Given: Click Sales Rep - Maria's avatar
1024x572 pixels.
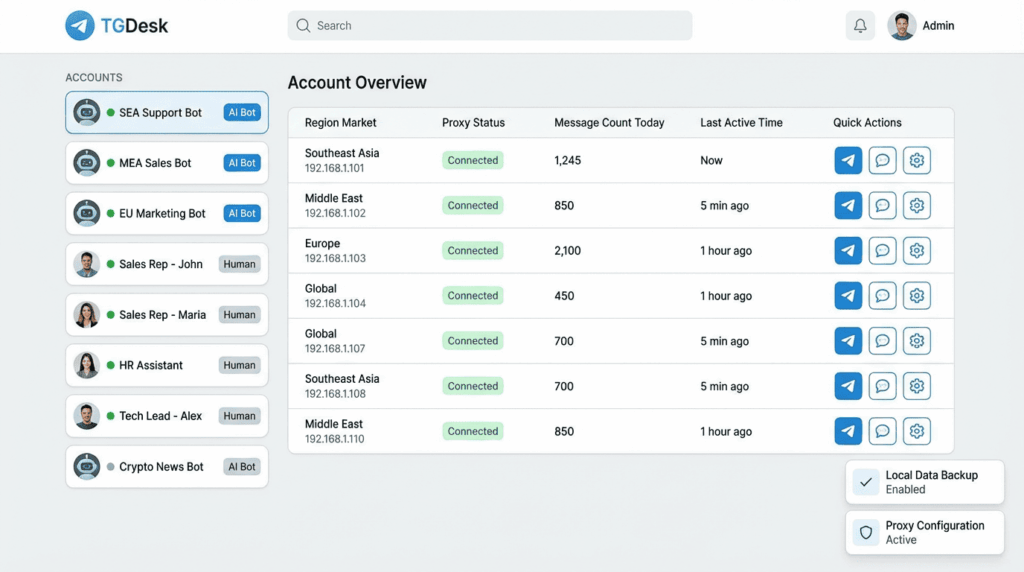Looking at the screenshot, I should point(86,315).
